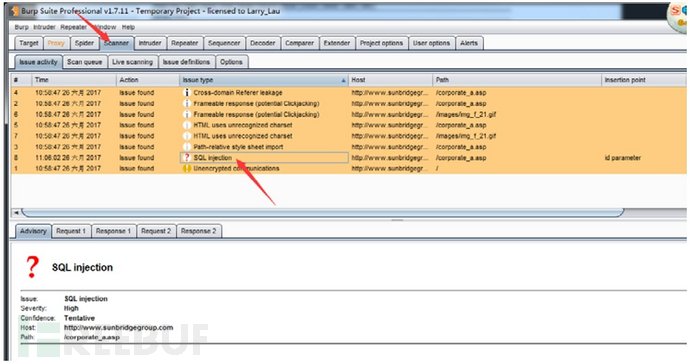Sort by the Time column header
The image size is (690, 364).
[x=73, y=80]
